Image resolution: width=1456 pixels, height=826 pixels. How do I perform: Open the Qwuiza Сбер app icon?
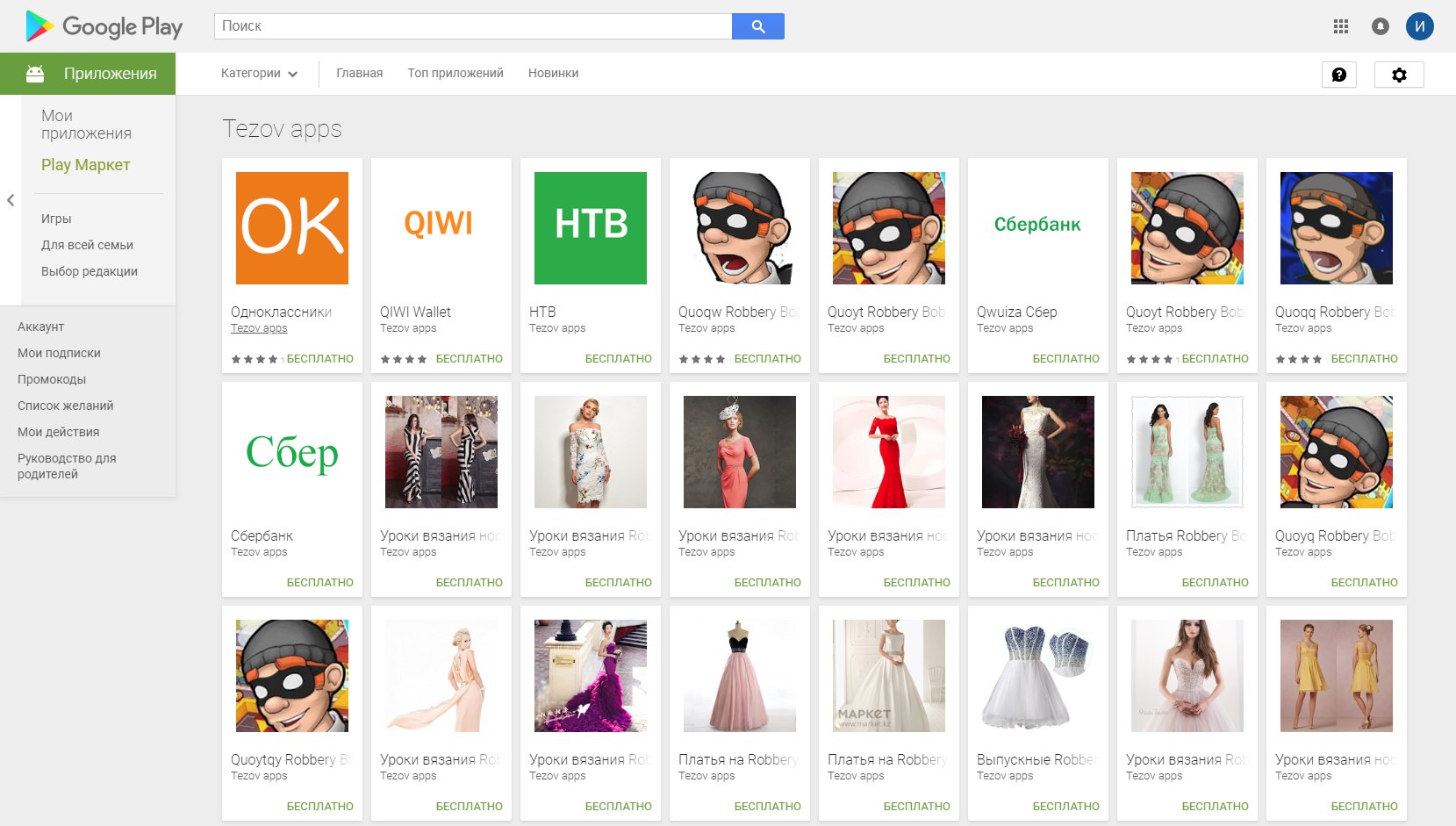1038,228
